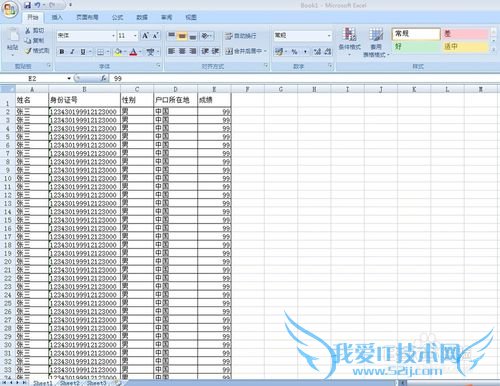Open the 数字 group dialog launcher
Screen dimensions: 500x386
(x=330, y=66)
